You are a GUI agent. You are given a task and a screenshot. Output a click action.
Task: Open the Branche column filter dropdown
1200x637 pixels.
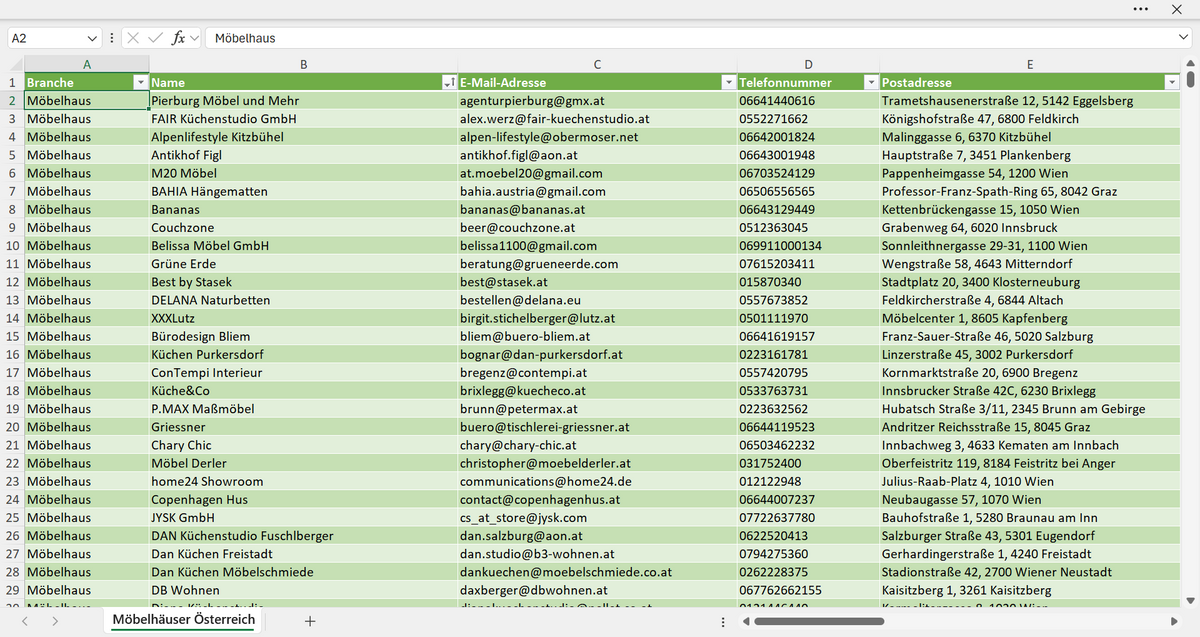(x=141, y=82)
